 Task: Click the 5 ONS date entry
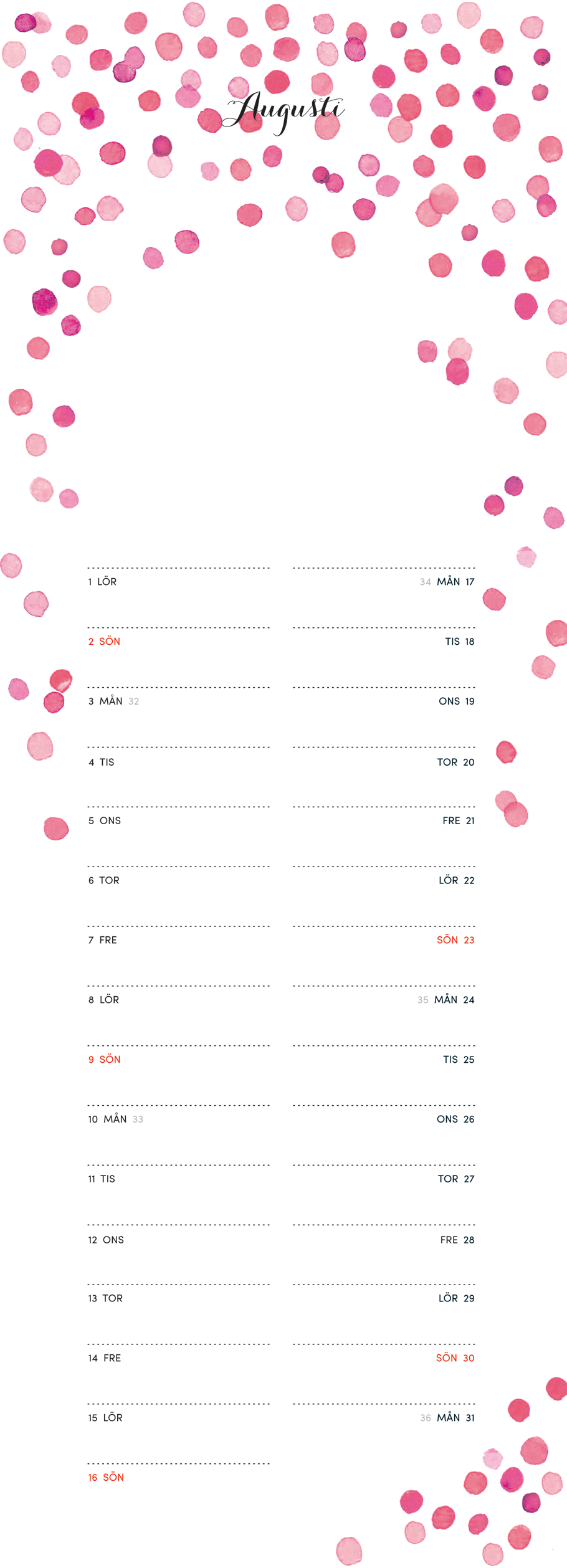click(105, 821)
